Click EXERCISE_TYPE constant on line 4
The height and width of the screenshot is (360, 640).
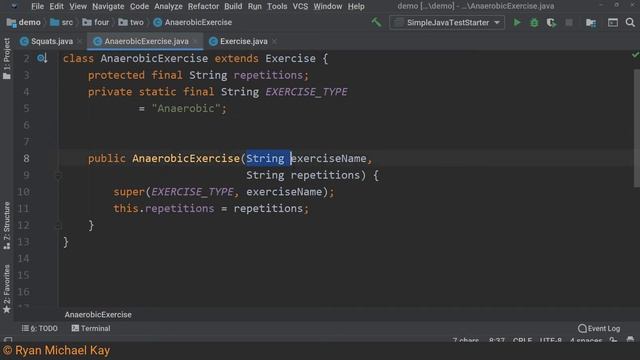click(x=306, y=92)
